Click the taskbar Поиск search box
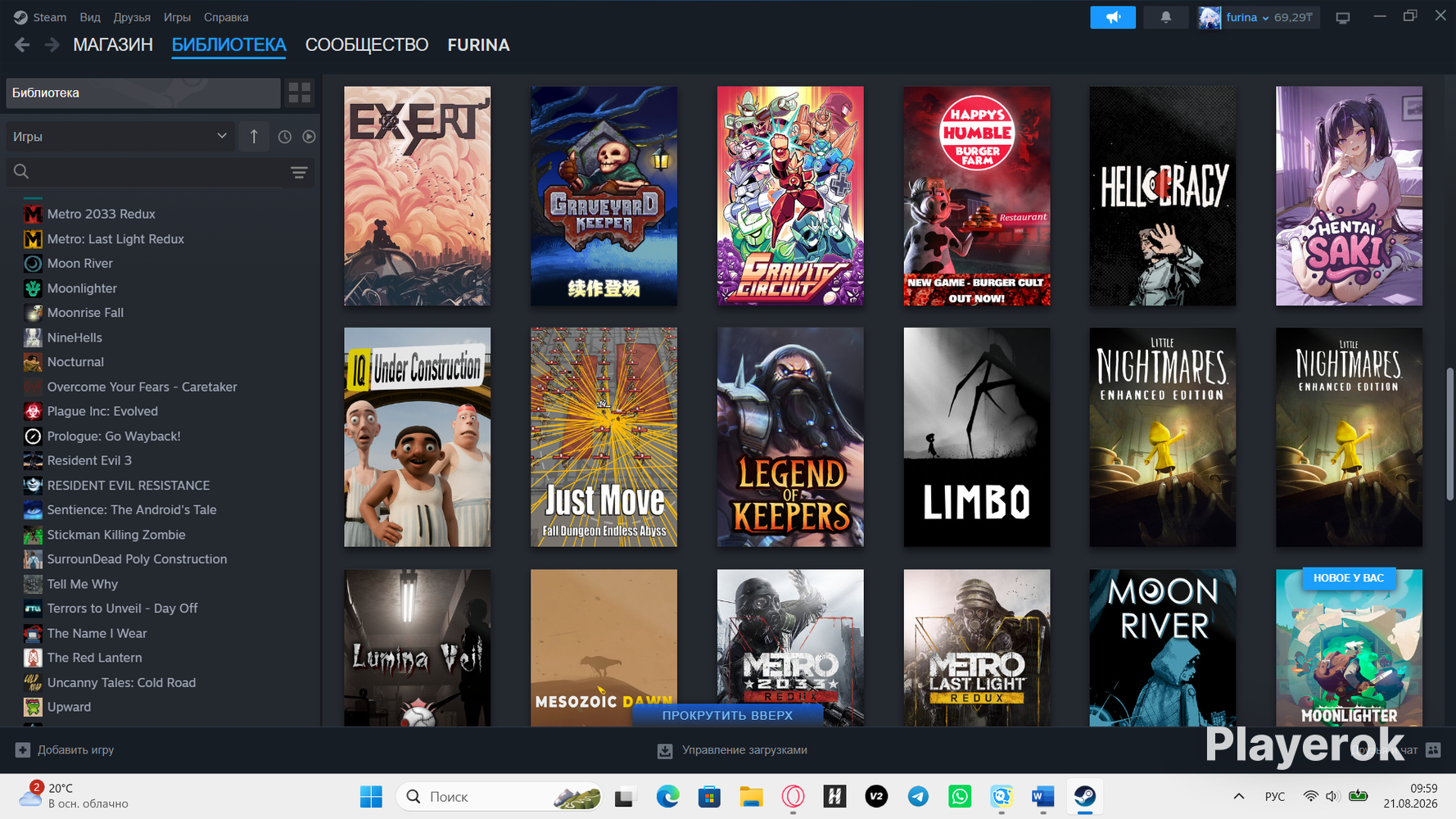 (499, 796)
